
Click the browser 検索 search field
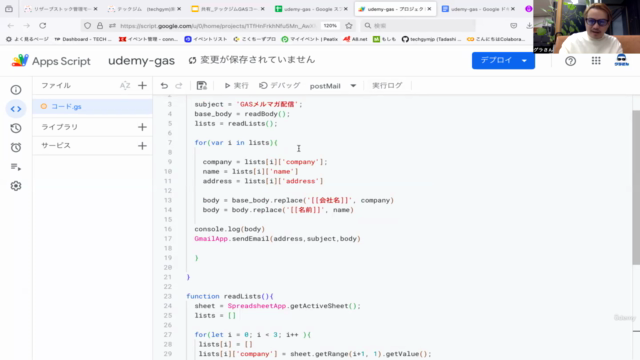[x=418, y=26]
